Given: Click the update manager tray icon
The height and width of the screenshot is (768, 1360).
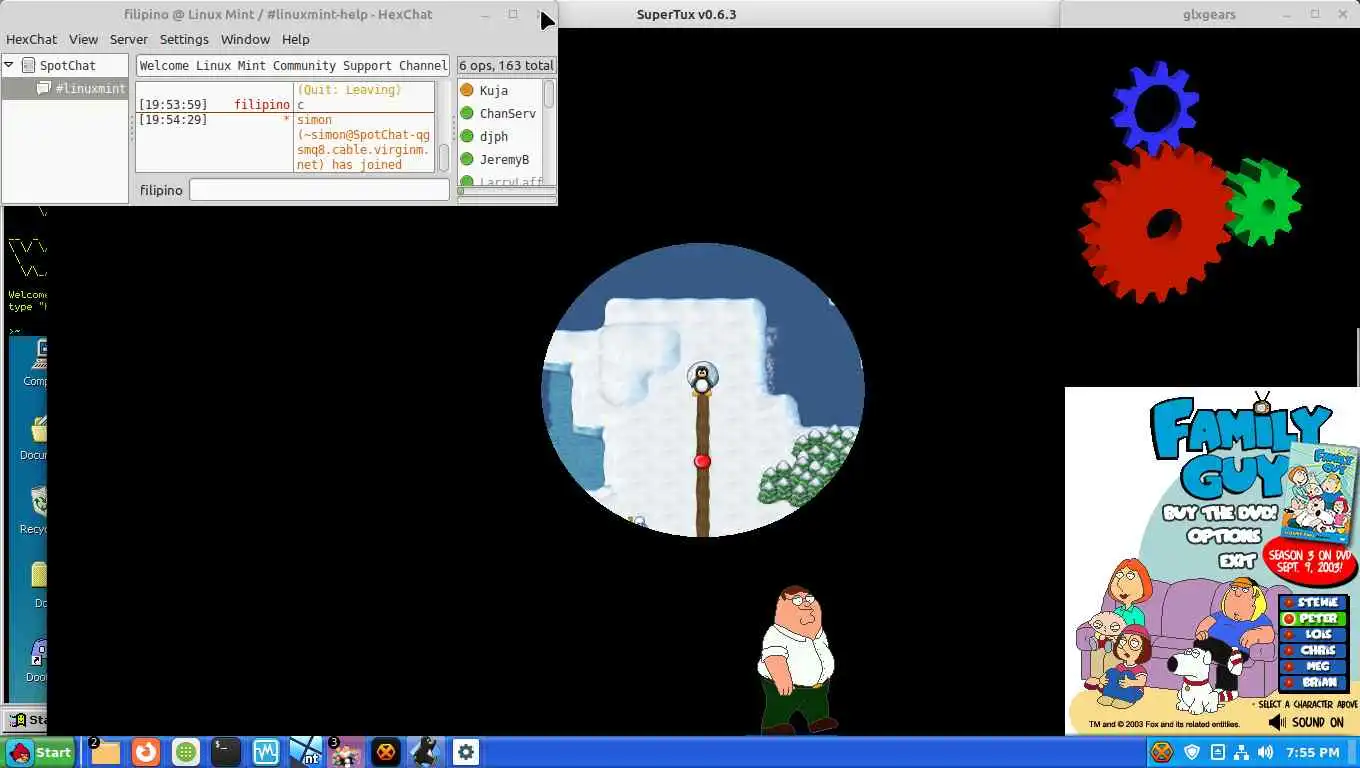Looking at the screenshot, I should [x=1217, y=752].
